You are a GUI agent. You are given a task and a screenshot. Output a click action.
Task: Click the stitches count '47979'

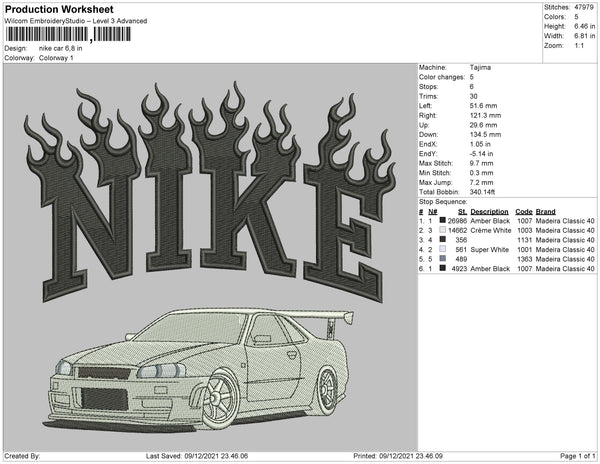pos(584,7)
